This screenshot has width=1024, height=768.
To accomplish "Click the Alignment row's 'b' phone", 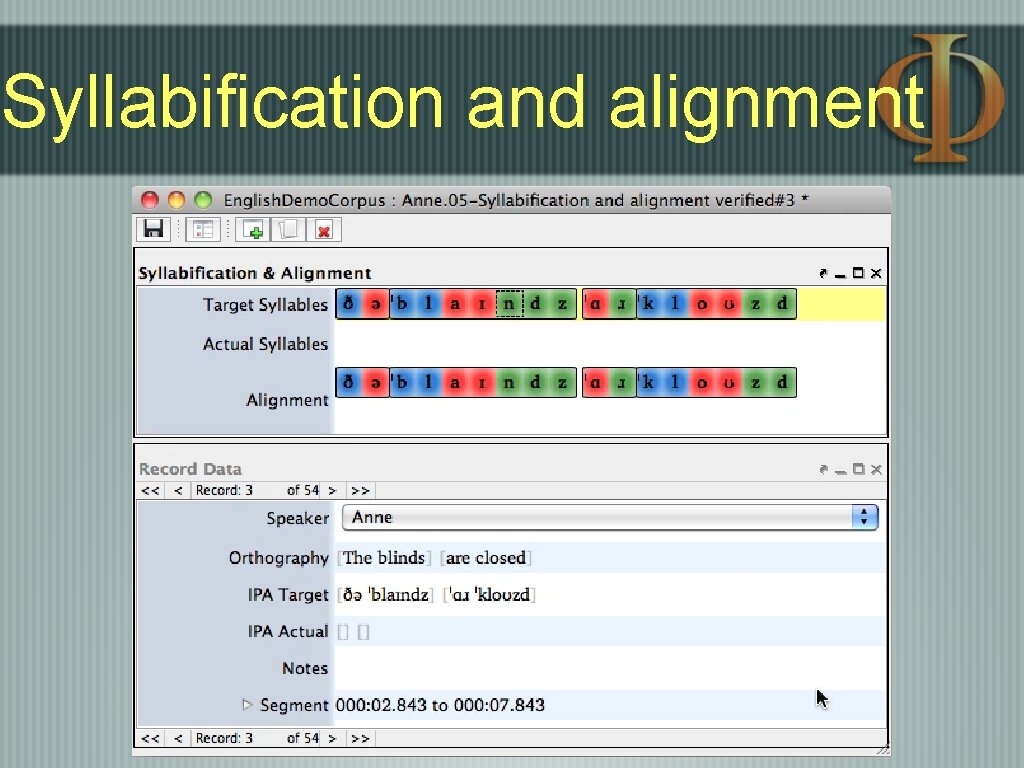I will click(x=402, y=382).
